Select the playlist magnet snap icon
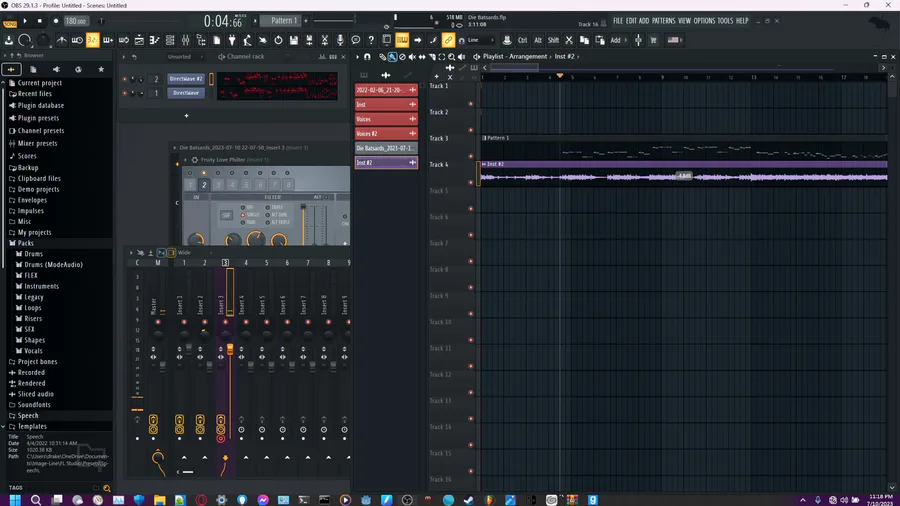900x506 pixels. [367, 57]
